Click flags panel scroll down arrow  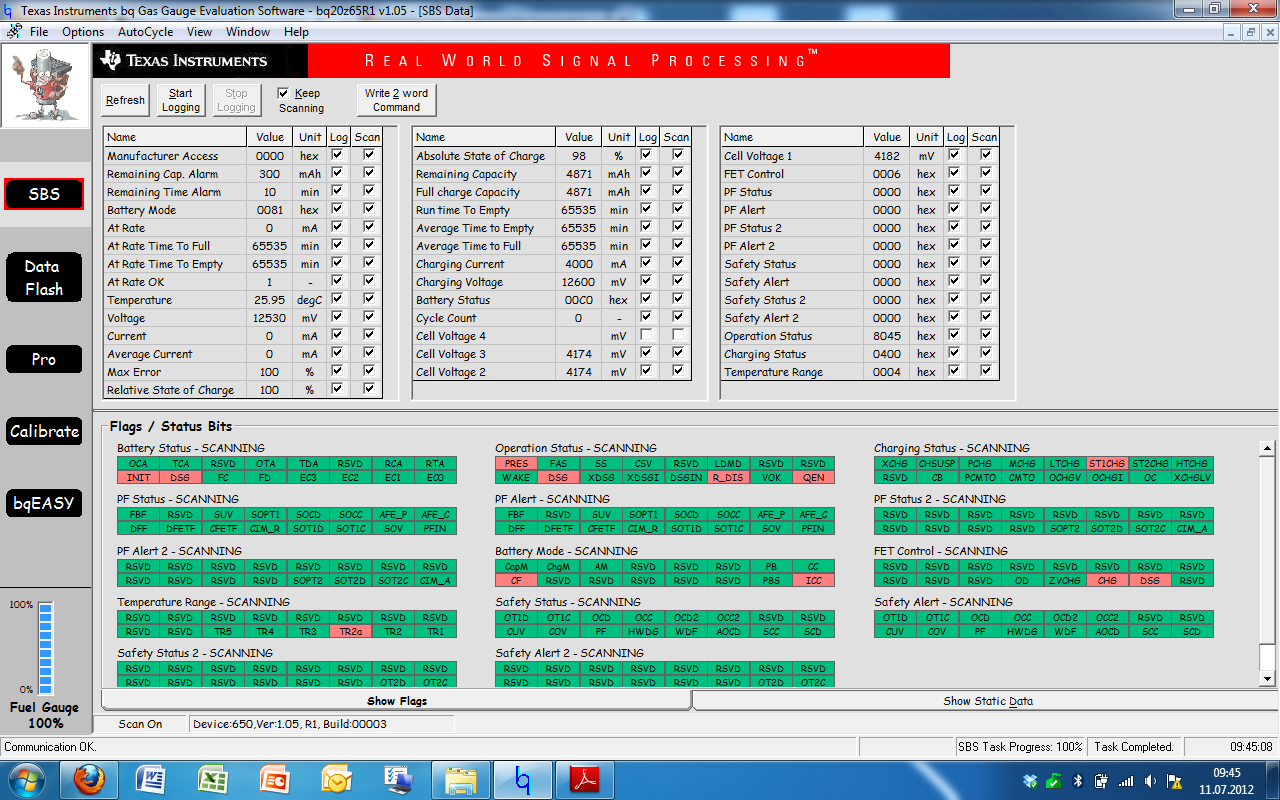coord(1268,679)
